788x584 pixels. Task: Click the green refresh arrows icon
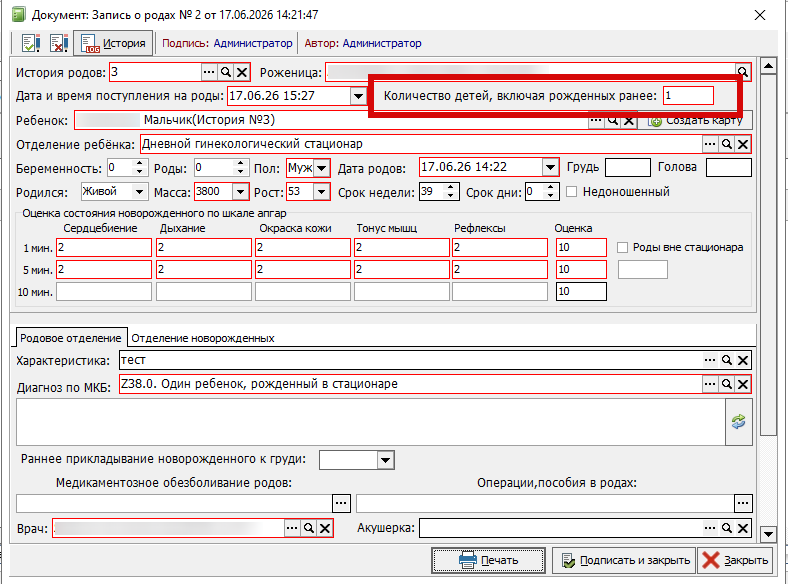739,422
